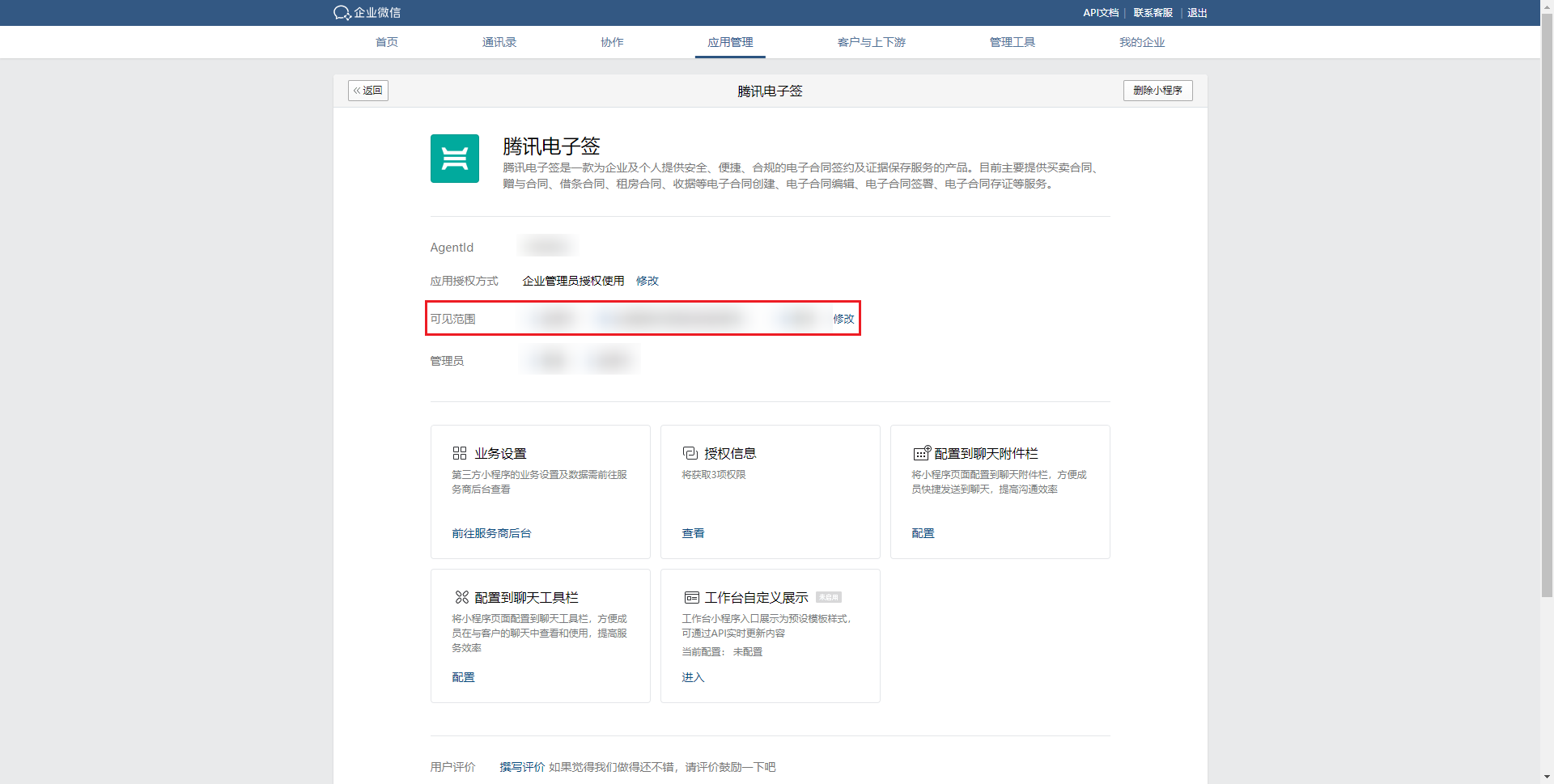Click the 工作台自定义展示 card title
This screenshot has height=784, width=1554.
[756, 597]
